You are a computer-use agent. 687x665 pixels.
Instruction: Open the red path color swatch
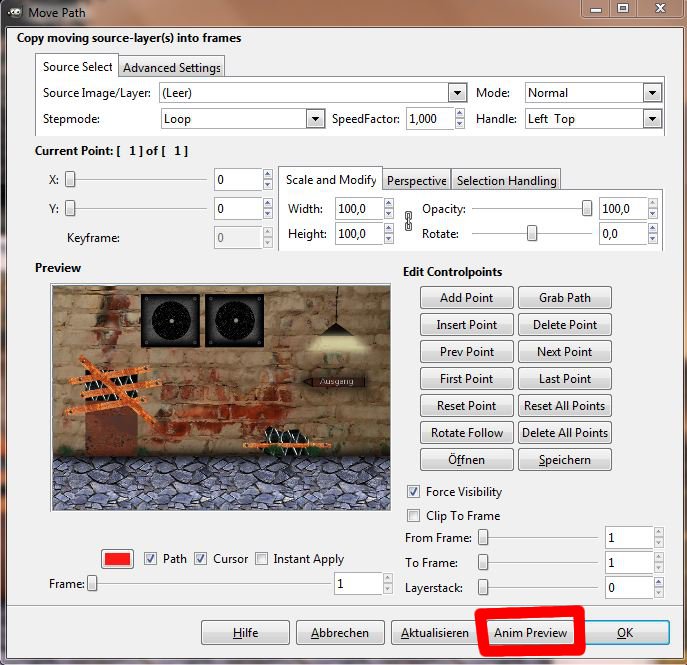[x=117, y=559]
